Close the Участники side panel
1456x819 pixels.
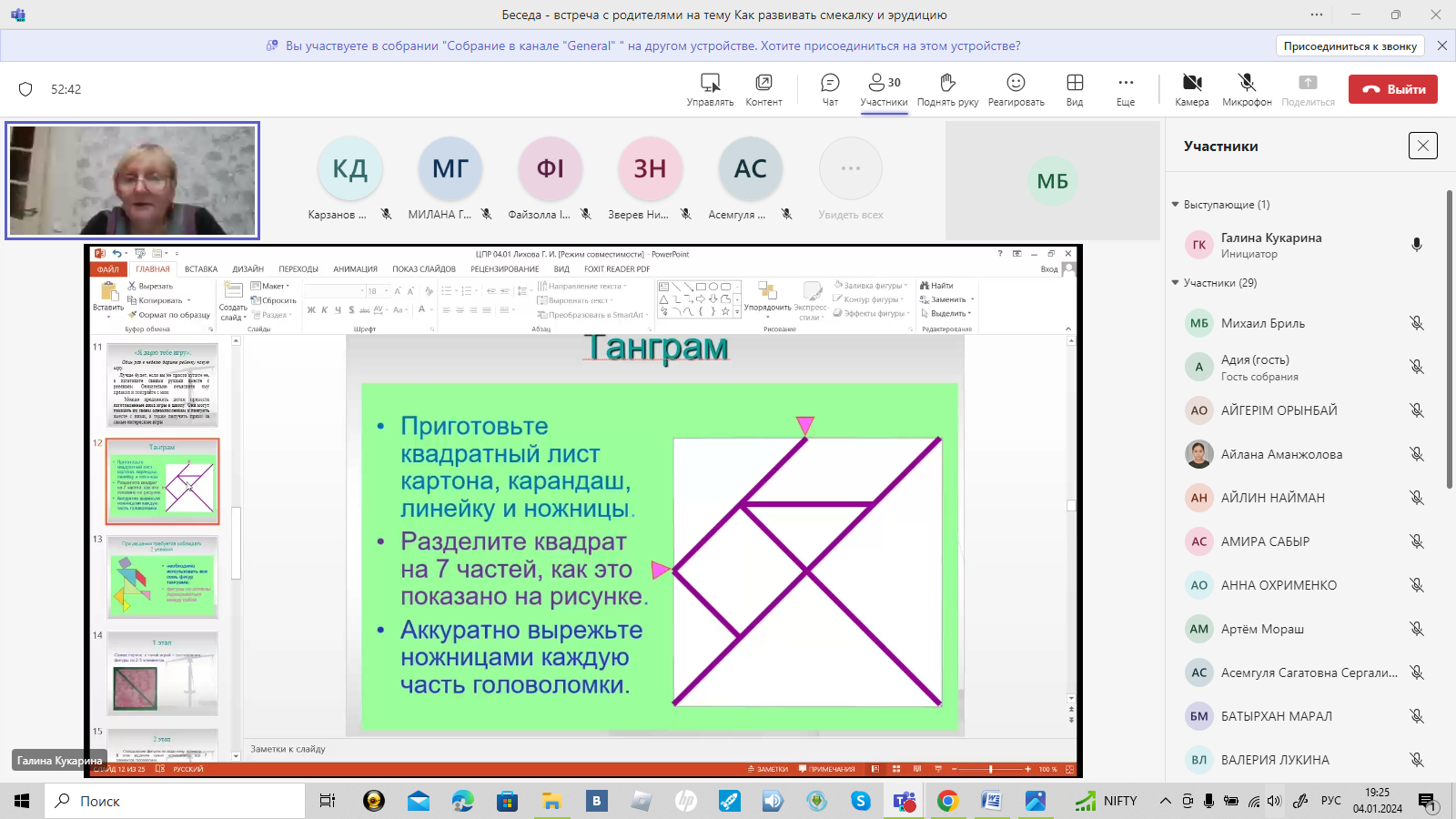coord(1422,146)
